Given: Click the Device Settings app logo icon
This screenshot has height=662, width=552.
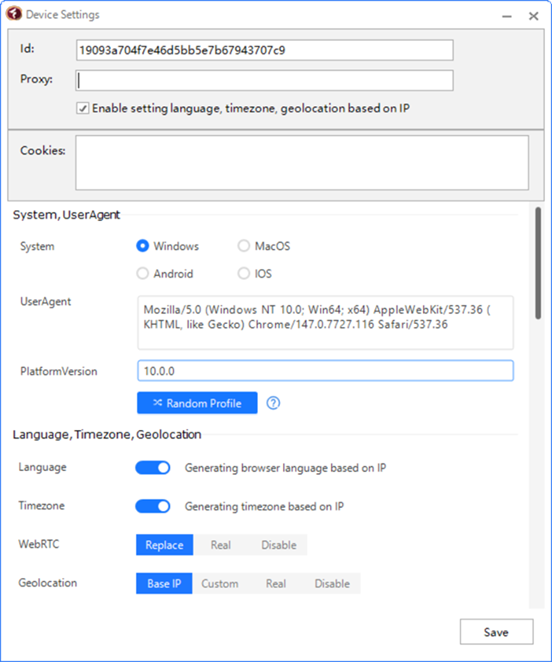Looking at the screenshot, I should click(x=14, y=14).
